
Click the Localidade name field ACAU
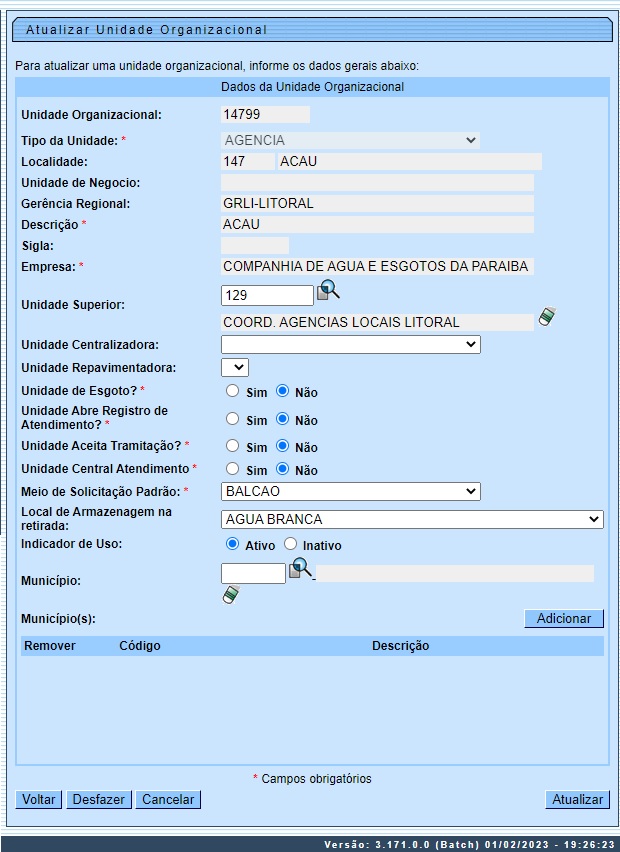410,161
